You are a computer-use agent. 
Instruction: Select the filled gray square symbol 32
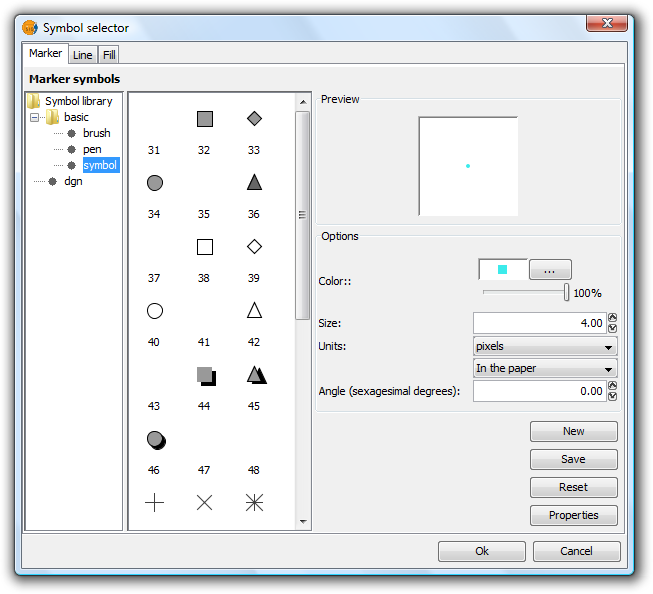point(204,119)
